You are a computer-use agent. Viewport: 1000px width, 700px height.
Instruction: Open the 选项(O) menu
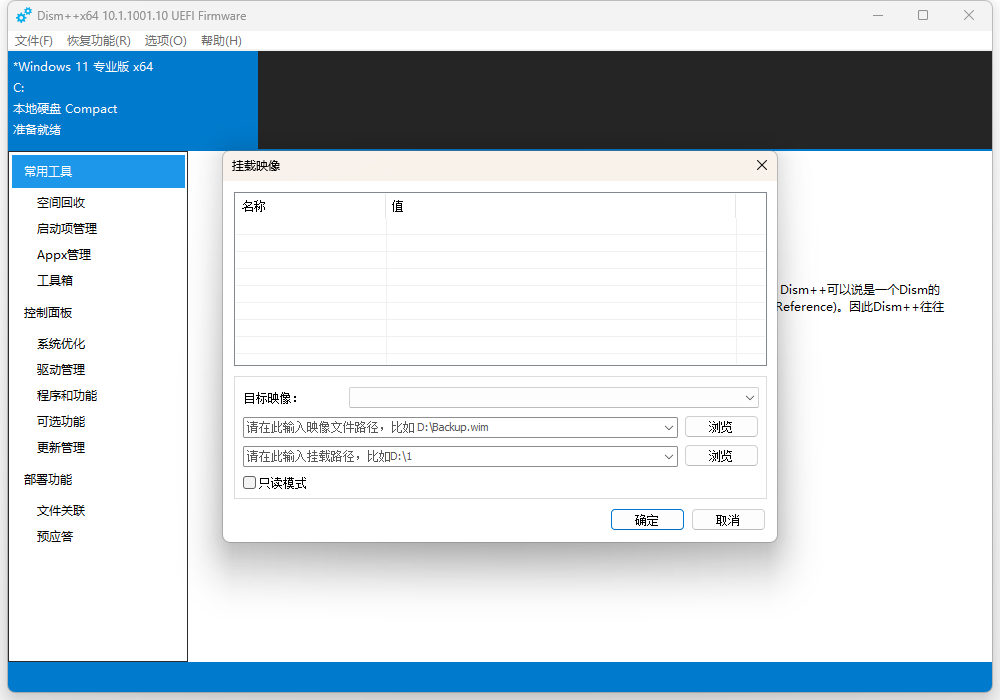point(165,41)
